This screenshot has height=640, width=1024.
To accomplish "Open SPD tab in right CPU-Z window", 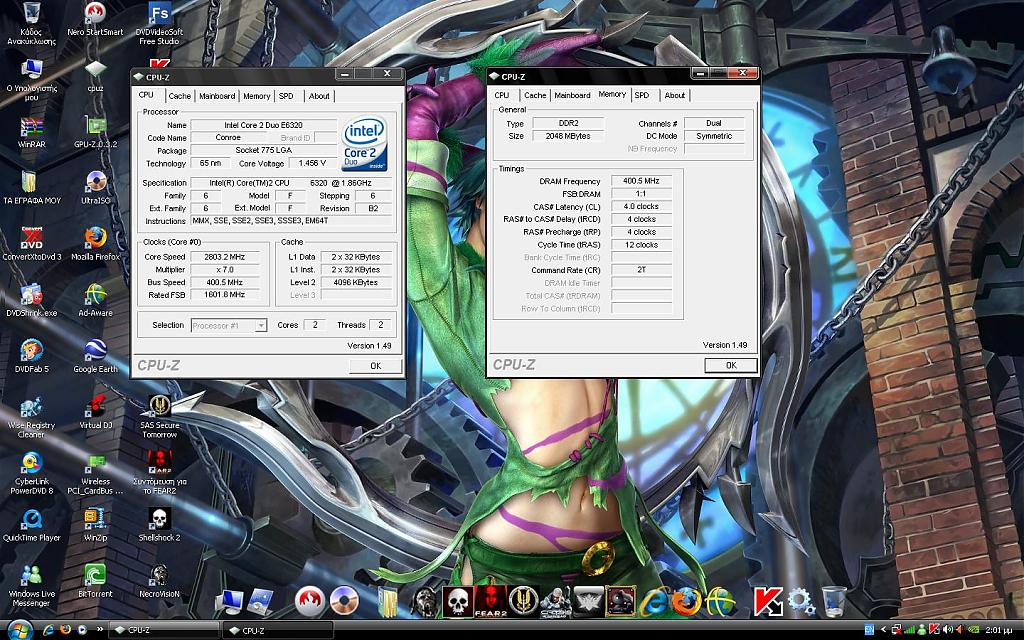I will tap(642, 95).
